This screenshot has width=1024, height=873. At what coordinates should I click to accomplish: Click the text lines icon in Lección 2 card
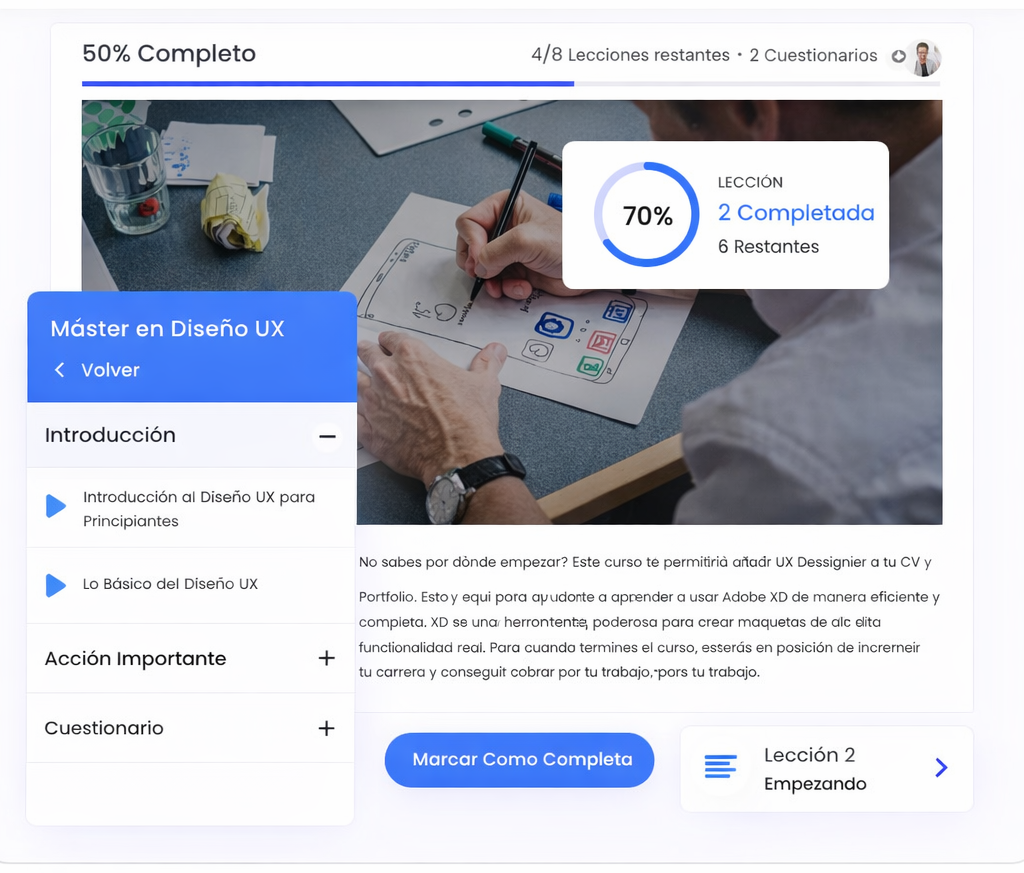(x=720, y=766)
